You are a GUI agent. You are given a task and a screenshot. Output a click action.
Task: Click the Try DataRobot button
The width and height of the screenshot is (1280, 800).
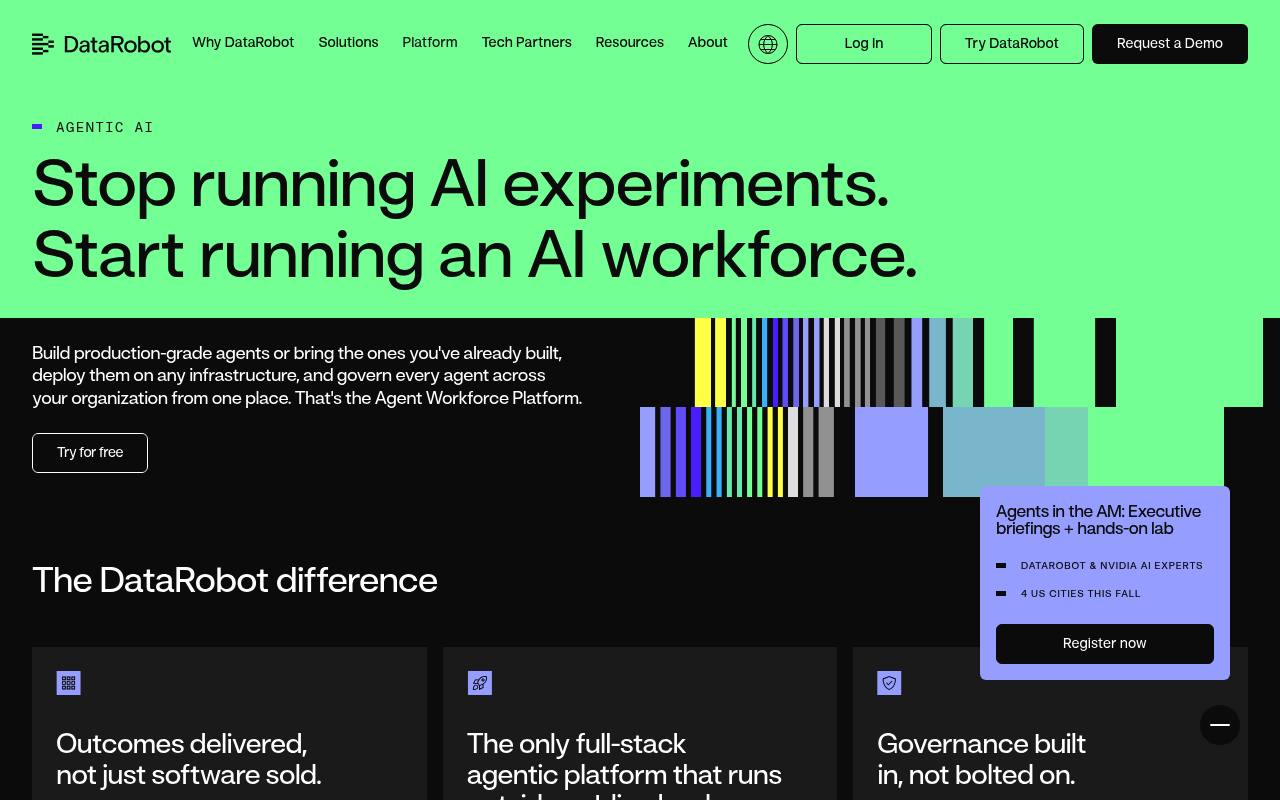tap(1012, 44)
